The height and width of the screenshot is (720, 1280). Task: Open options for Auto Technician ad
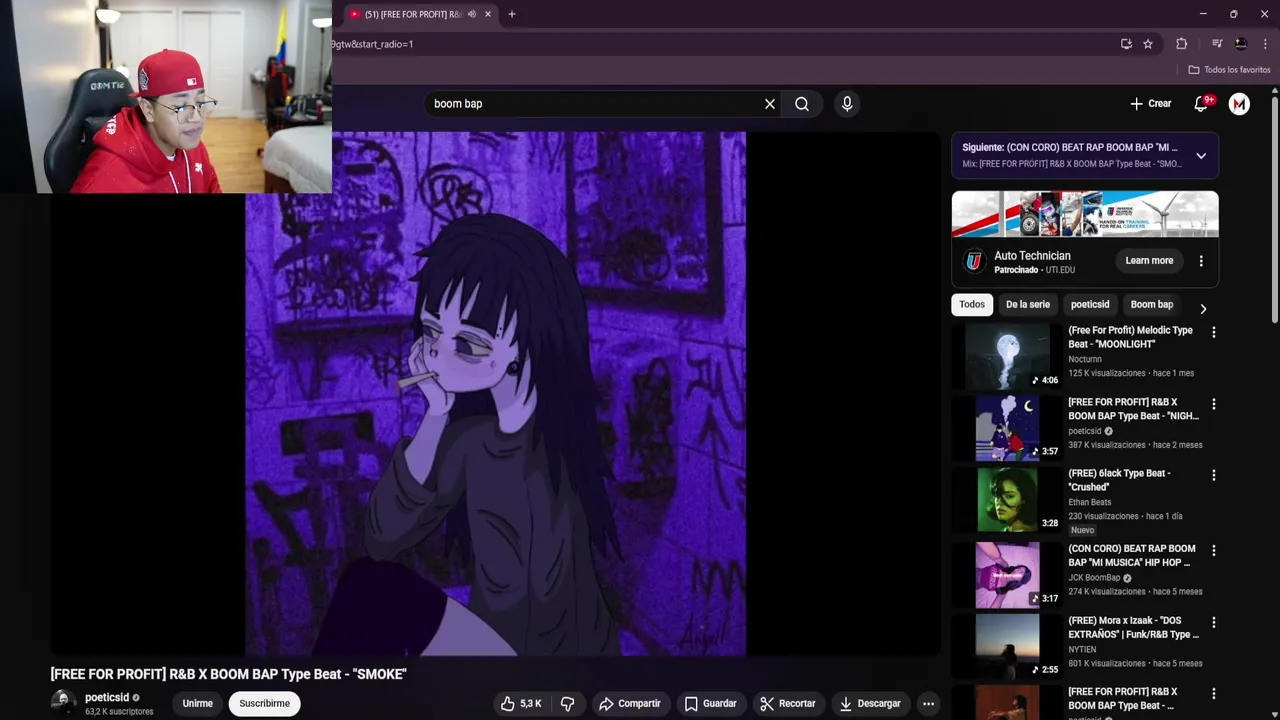[x=1201, y=261]
